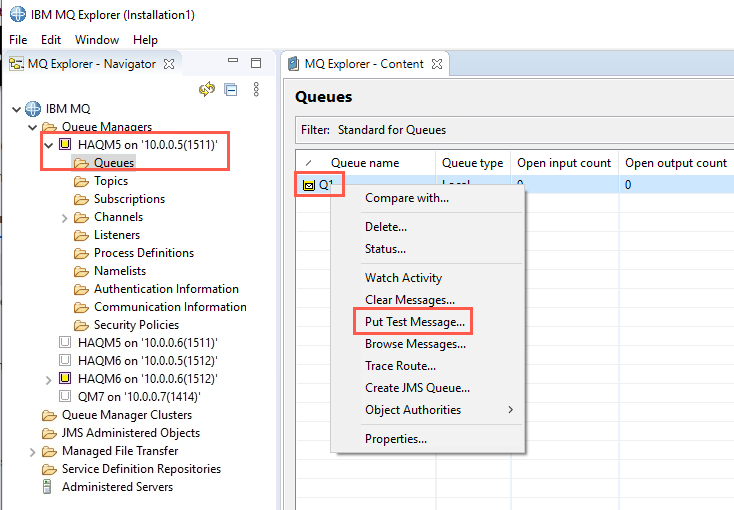734x510 pixels.
Task: Close the MQ Explorer - Content tab
Action: point(437,64)
